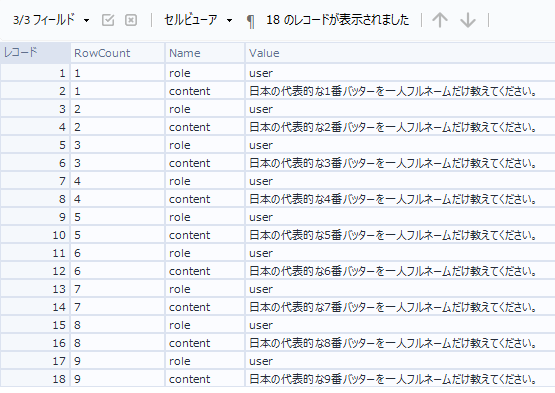Select the 'role' Name cell in record 17
Image resolution: width=555 pixels, height=393 pixels.
coord(205,361)
